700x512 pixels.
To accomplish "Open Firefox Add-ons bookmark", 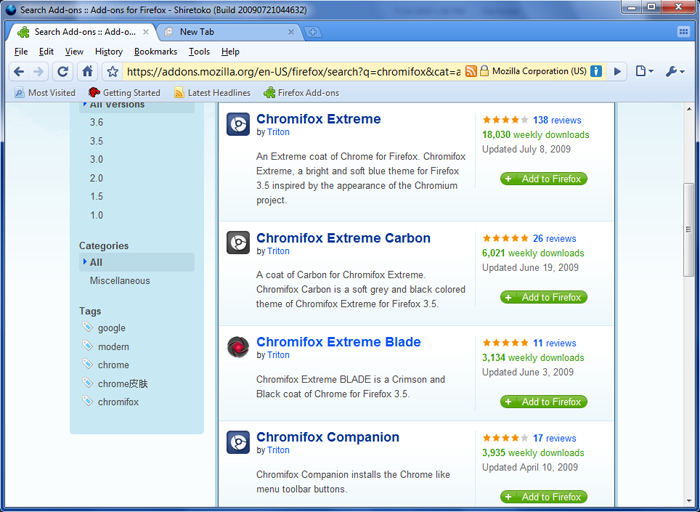I will pyautogui.click(x=301, y=93).
